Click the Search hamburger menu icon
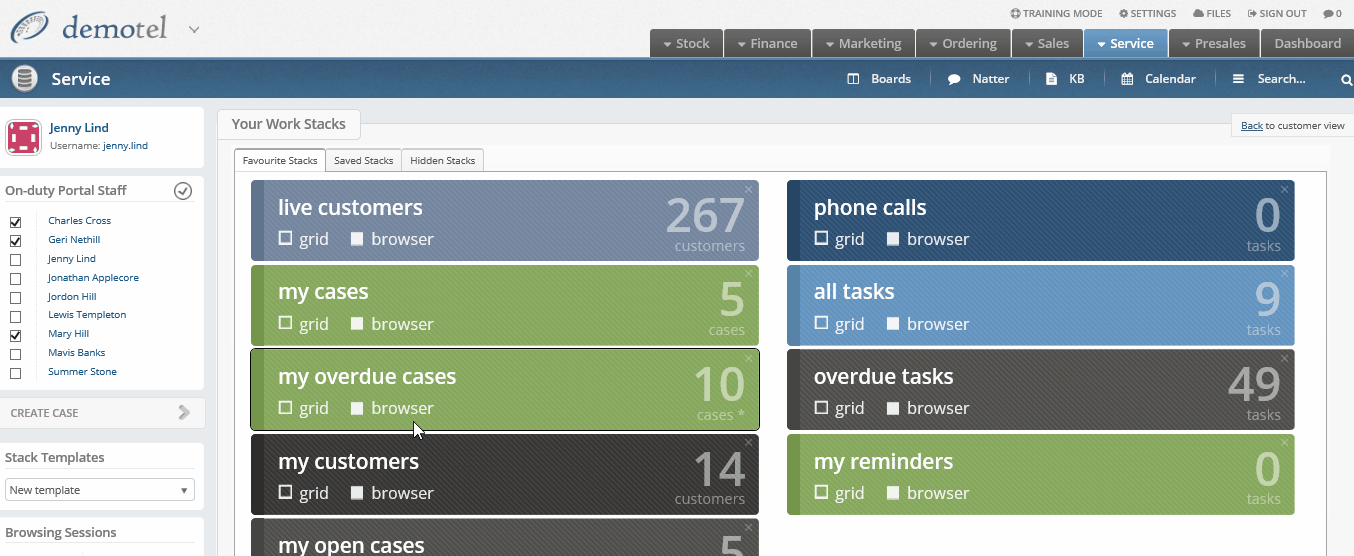The height and width of the screenshot is (556, 1354). 1238,79
